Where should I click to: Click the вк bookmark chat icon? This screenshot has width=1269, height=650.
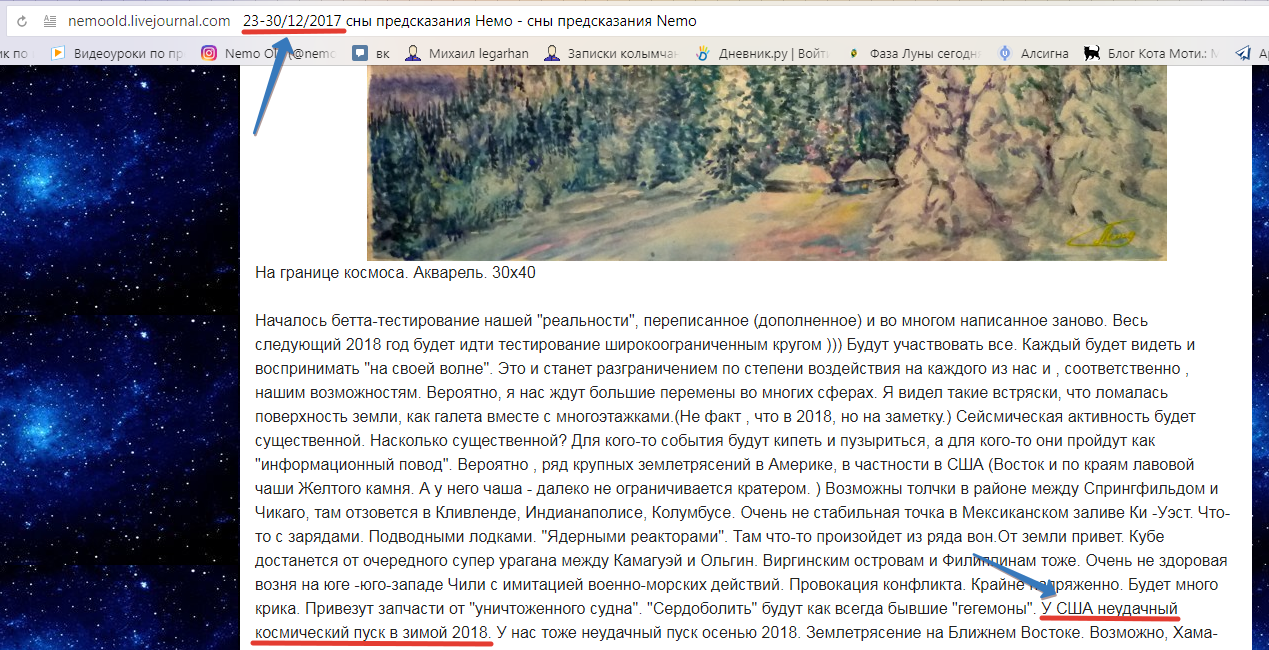pyautogui.click(x=360, y=54)
